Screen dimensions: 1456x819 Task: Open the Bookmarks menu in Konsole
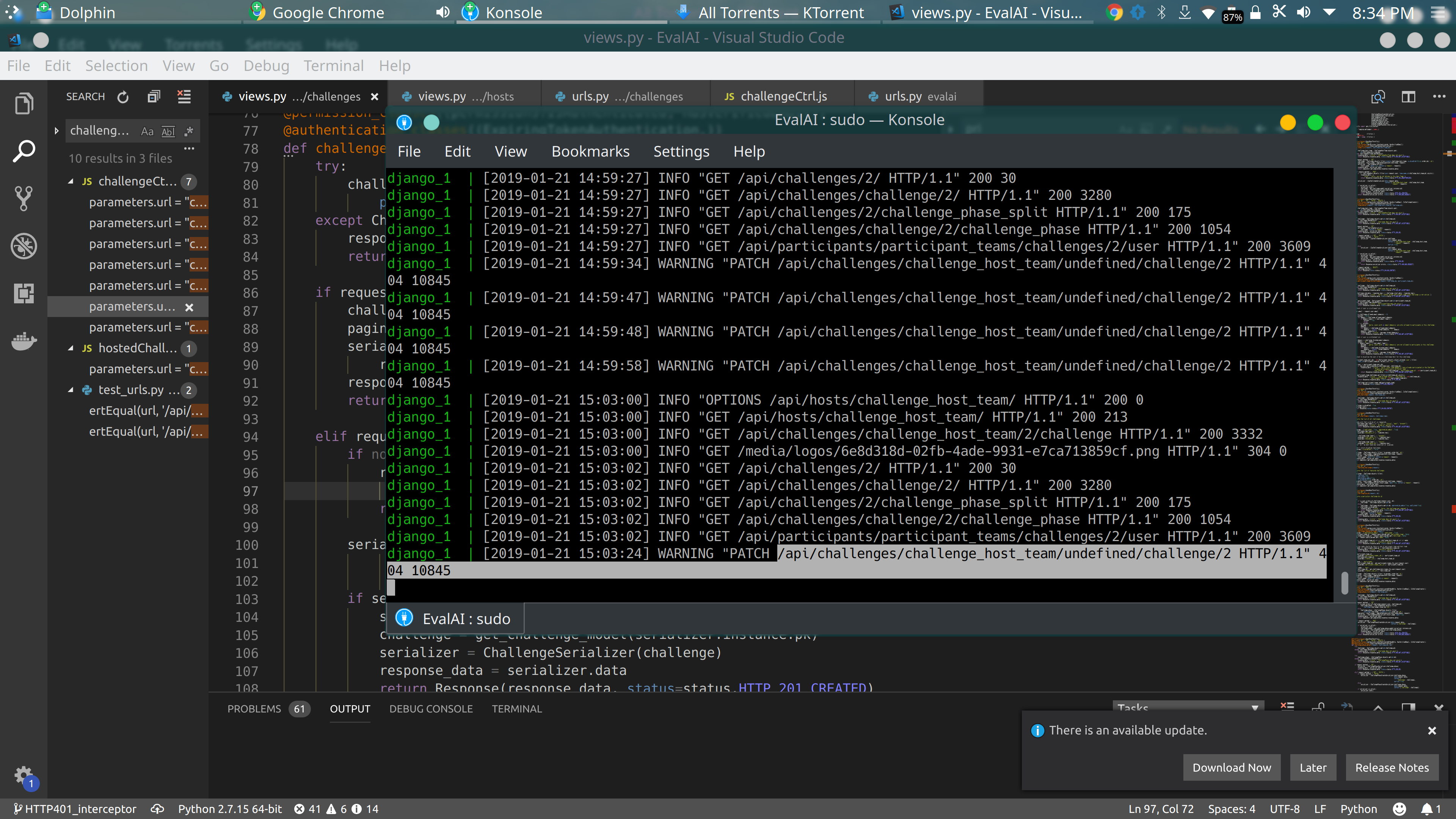(x=590, y=152)
